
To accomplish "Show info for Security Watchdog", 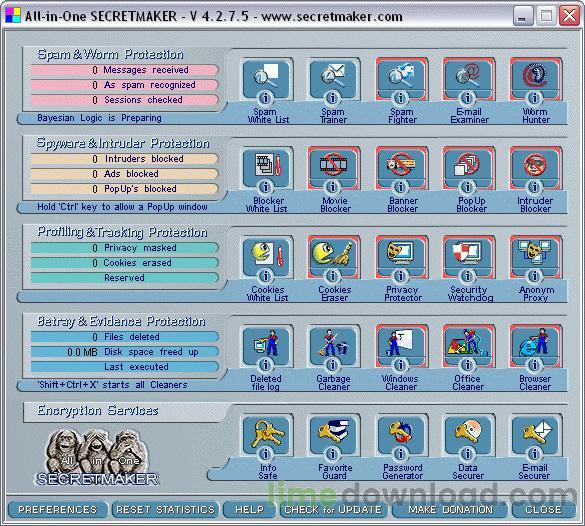I will click(x=467, y=276).
